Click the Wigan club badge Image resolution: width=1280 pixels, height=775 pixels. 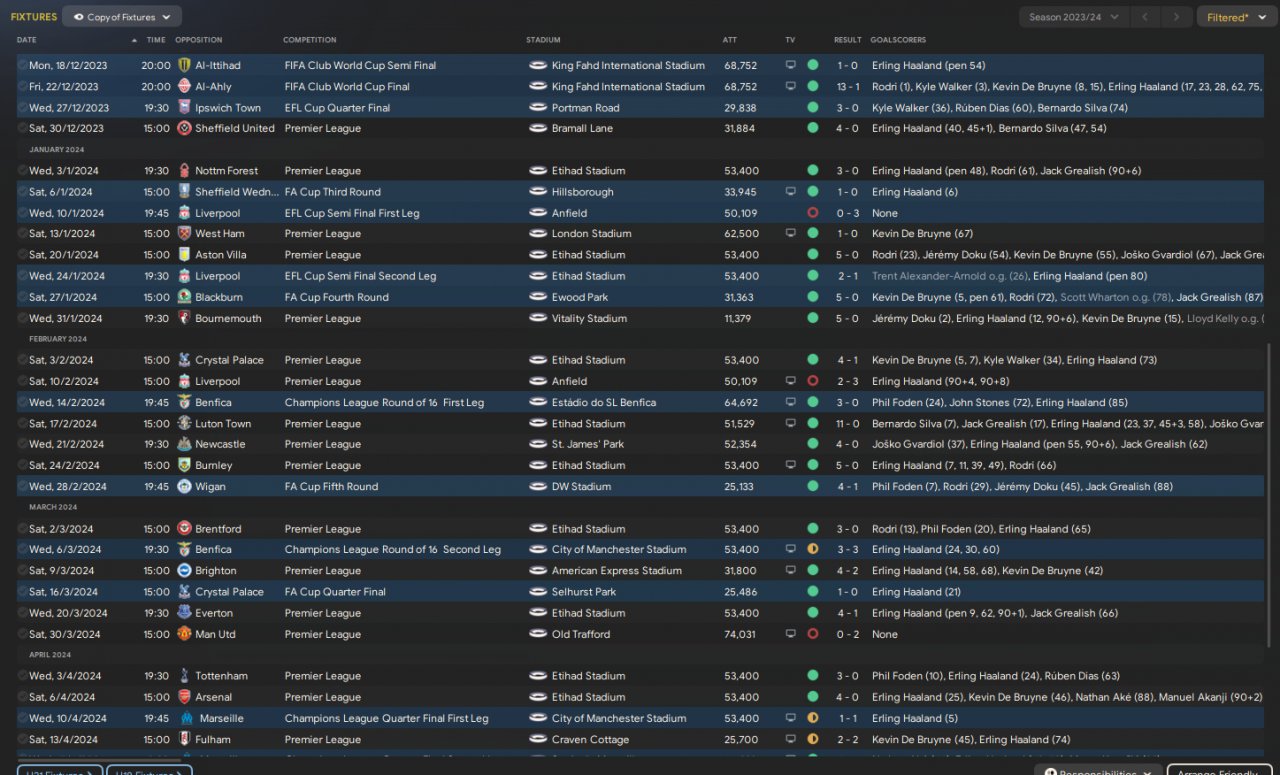pyautogui.click(x=184, y=487)
